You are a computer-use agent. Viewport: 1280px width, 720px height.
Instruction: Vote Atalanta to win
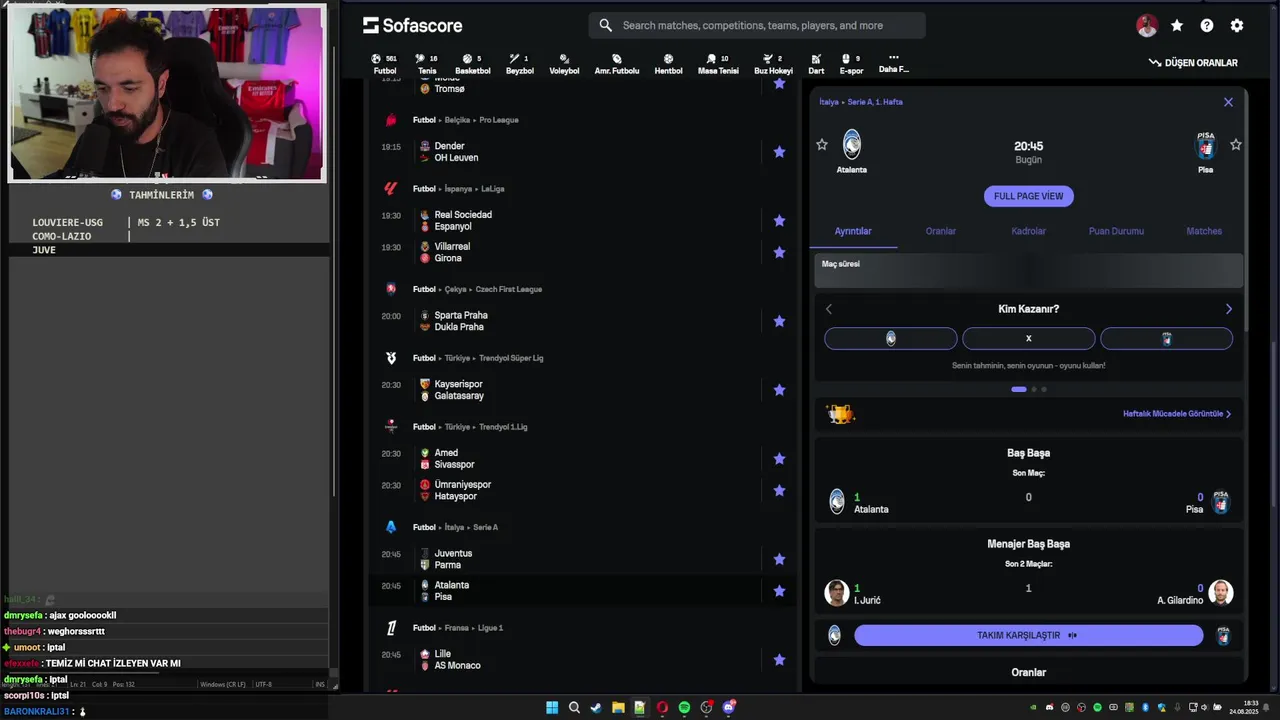click(x=890, y=339)
